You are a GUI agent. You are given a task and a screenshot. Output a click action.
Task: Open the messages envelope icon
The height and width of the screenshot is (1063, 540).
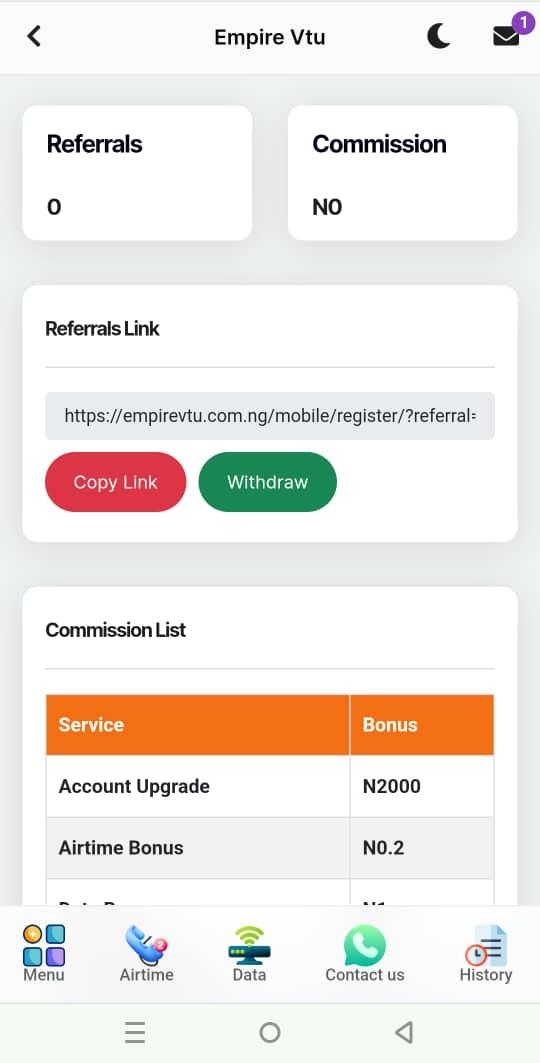507,36
